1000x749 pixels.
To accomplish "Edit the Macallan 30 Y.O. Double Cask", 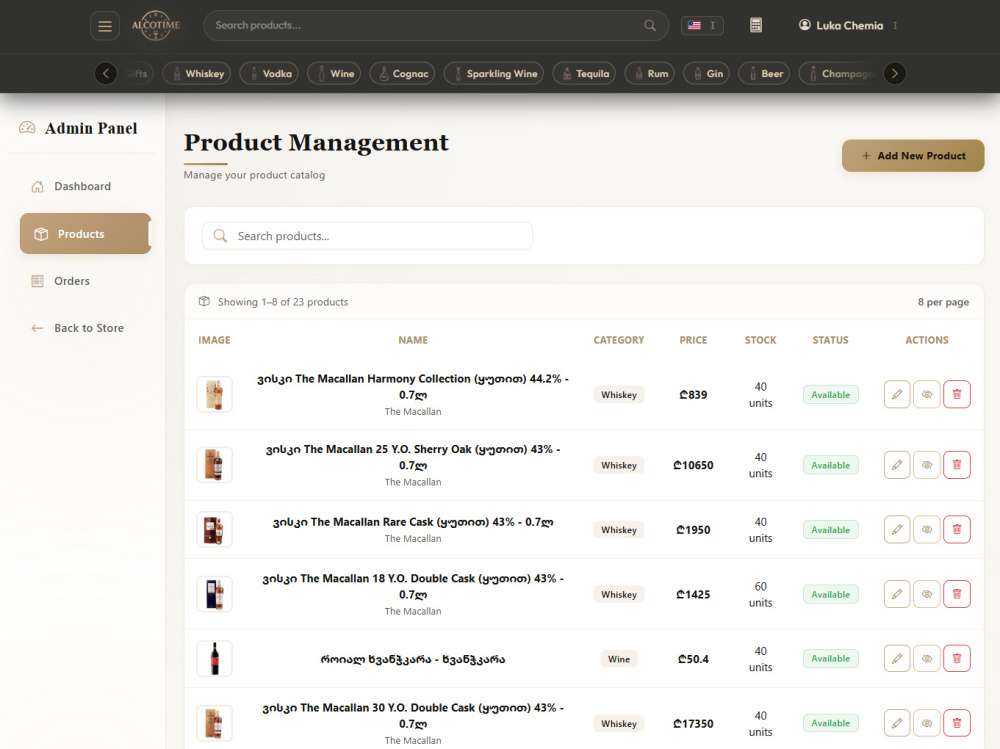I will pyautogui.click(x=897, y=723).
